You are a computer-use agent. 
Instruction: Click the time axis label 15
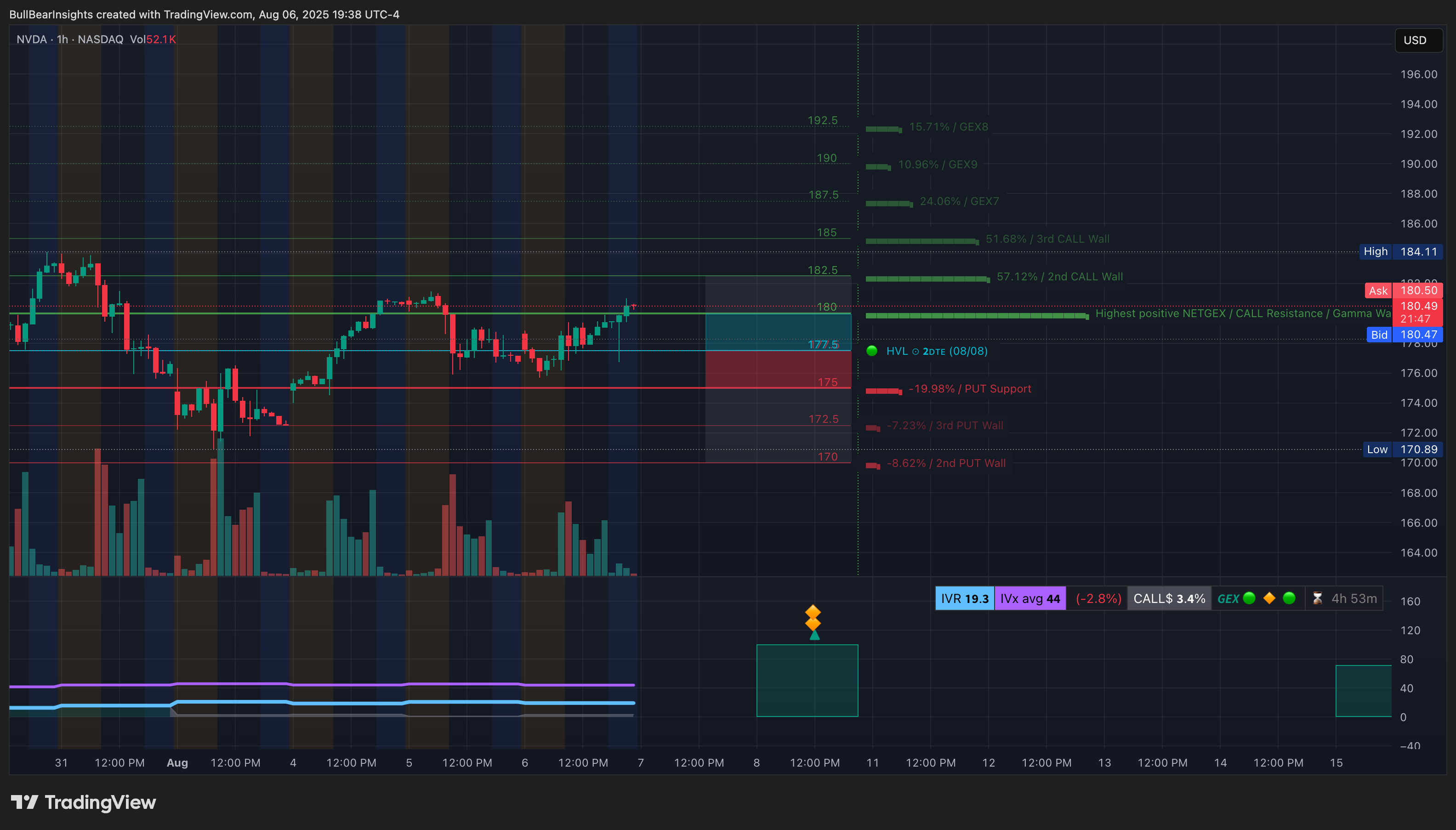[1337, 763]
